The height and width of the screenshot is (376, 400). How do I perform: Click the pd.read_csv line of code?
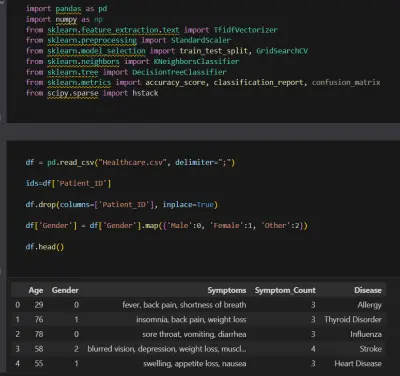tap(130, 162)
